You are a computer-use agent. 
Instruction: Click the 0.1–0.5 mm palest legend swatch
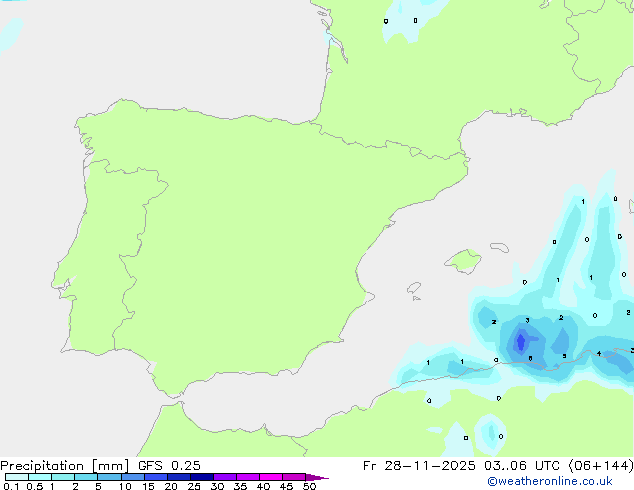point(17,477)
